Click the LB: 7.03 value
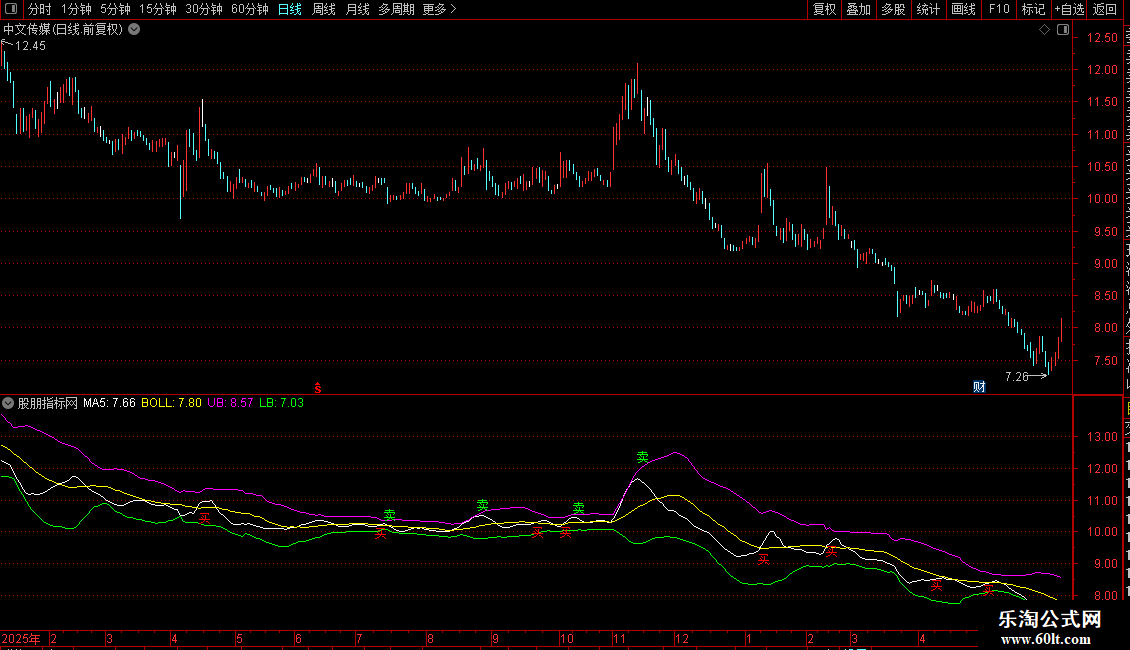The image size is (1130, 650). point(282,403)
